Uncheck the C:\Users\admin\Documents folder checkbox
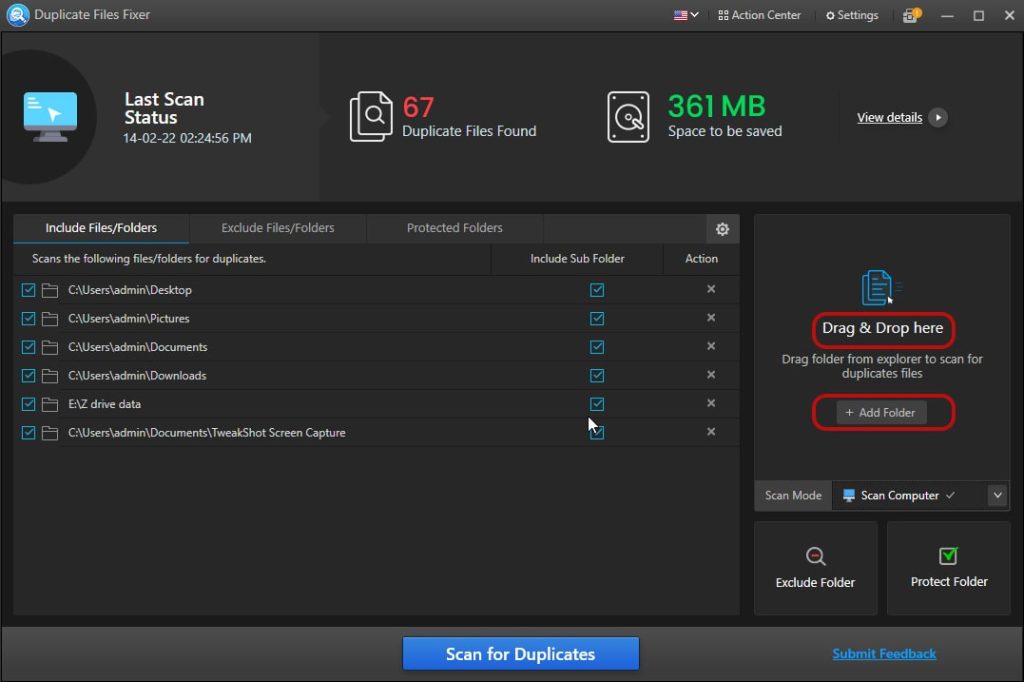1024x682 pixels. click(x=28, y=347)
